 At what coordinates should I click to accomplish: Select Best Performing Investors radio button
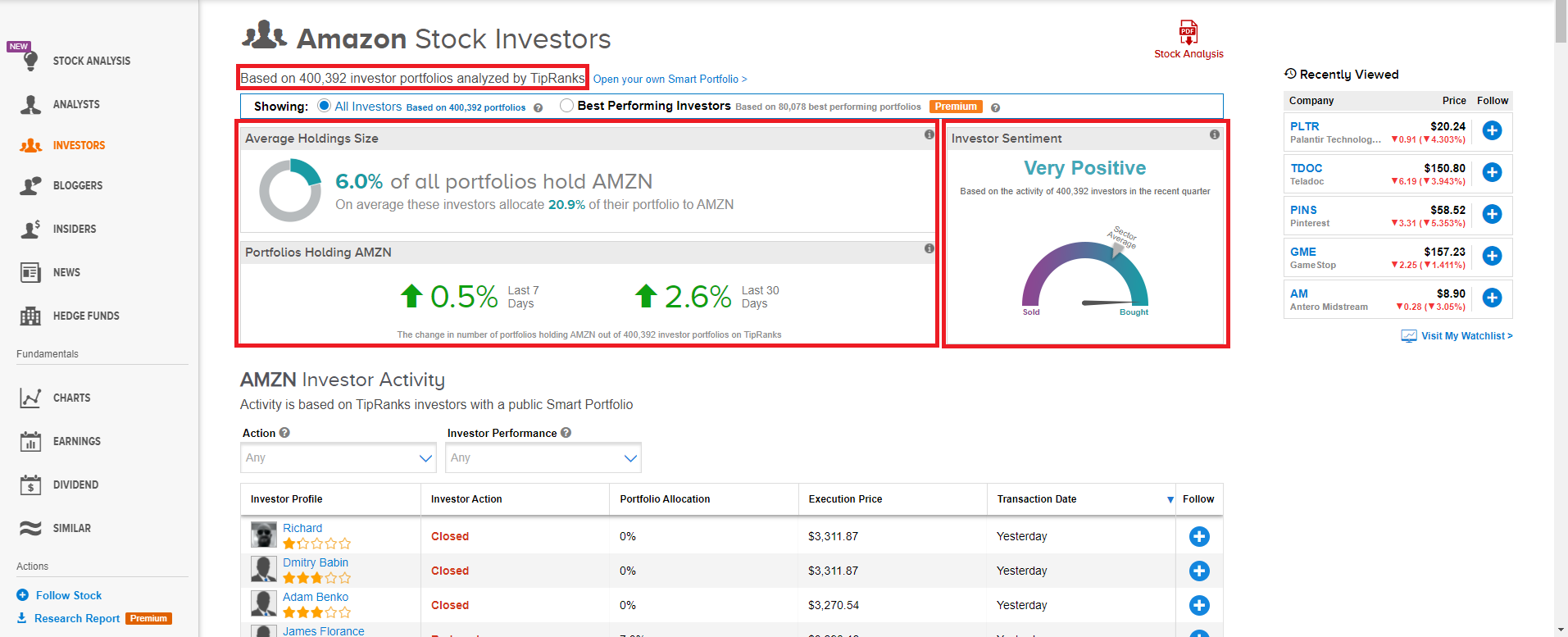tap(566, 106)
